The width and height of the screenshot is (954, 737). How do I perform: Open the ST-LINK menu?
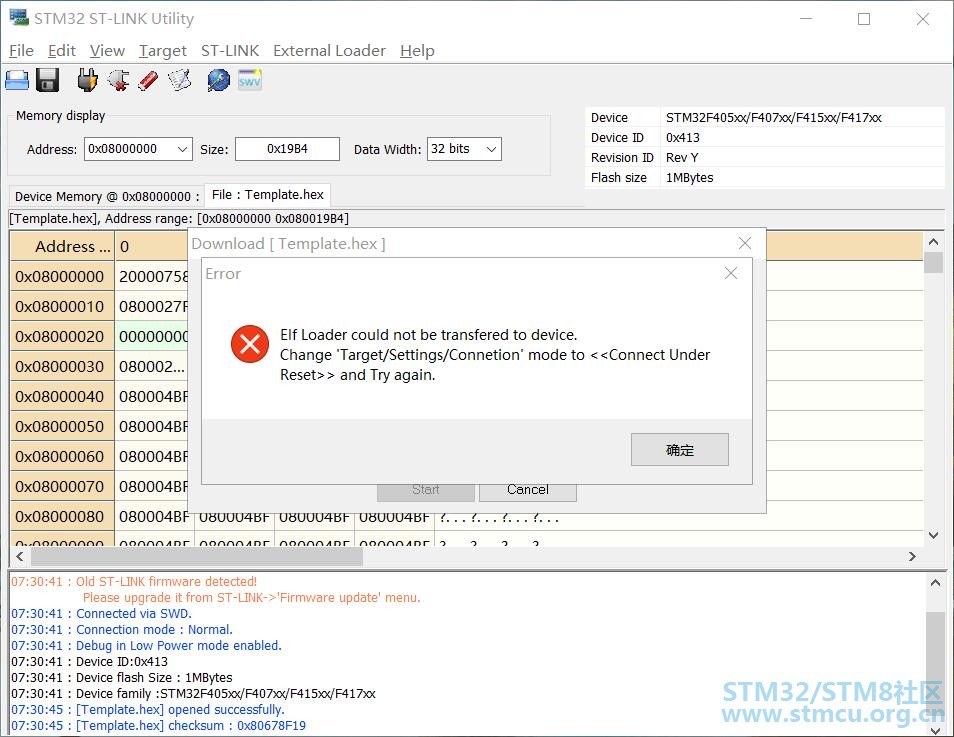point(230,51)
